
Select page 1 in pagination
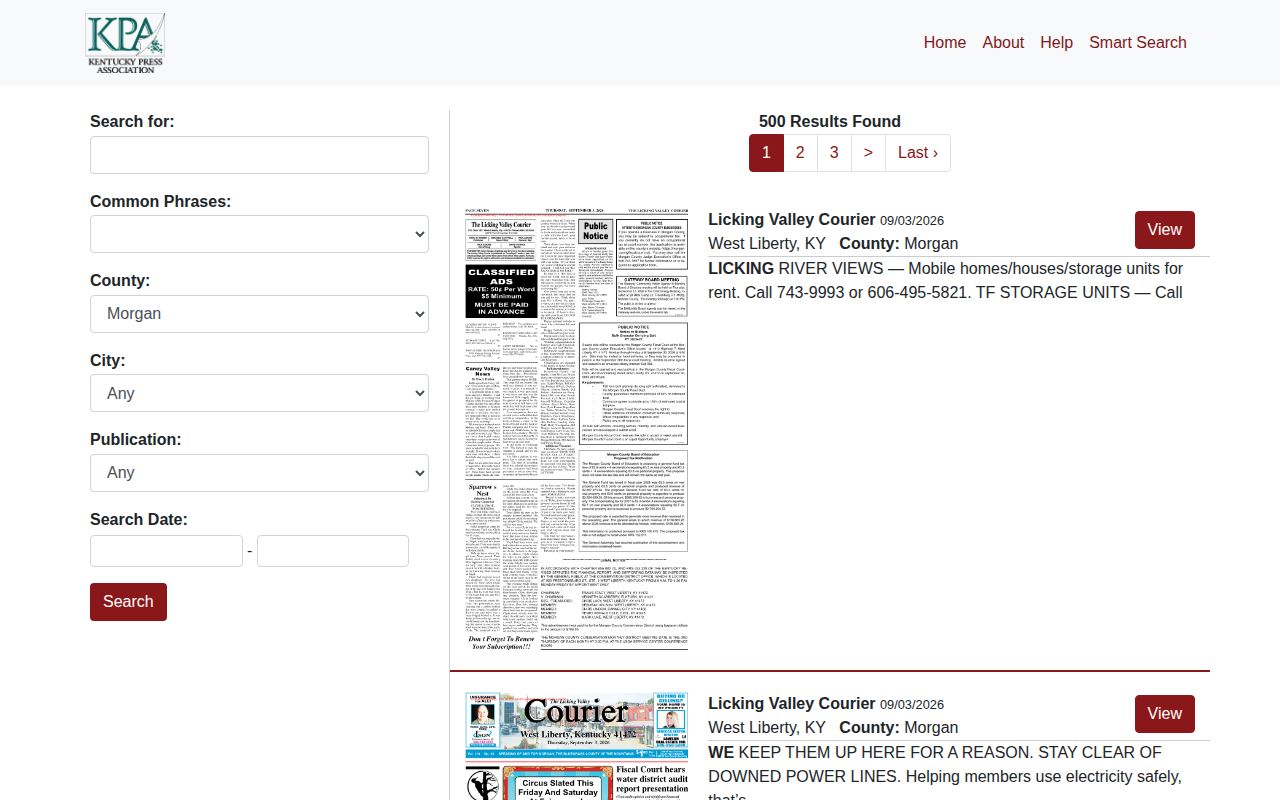coord(766,153)
